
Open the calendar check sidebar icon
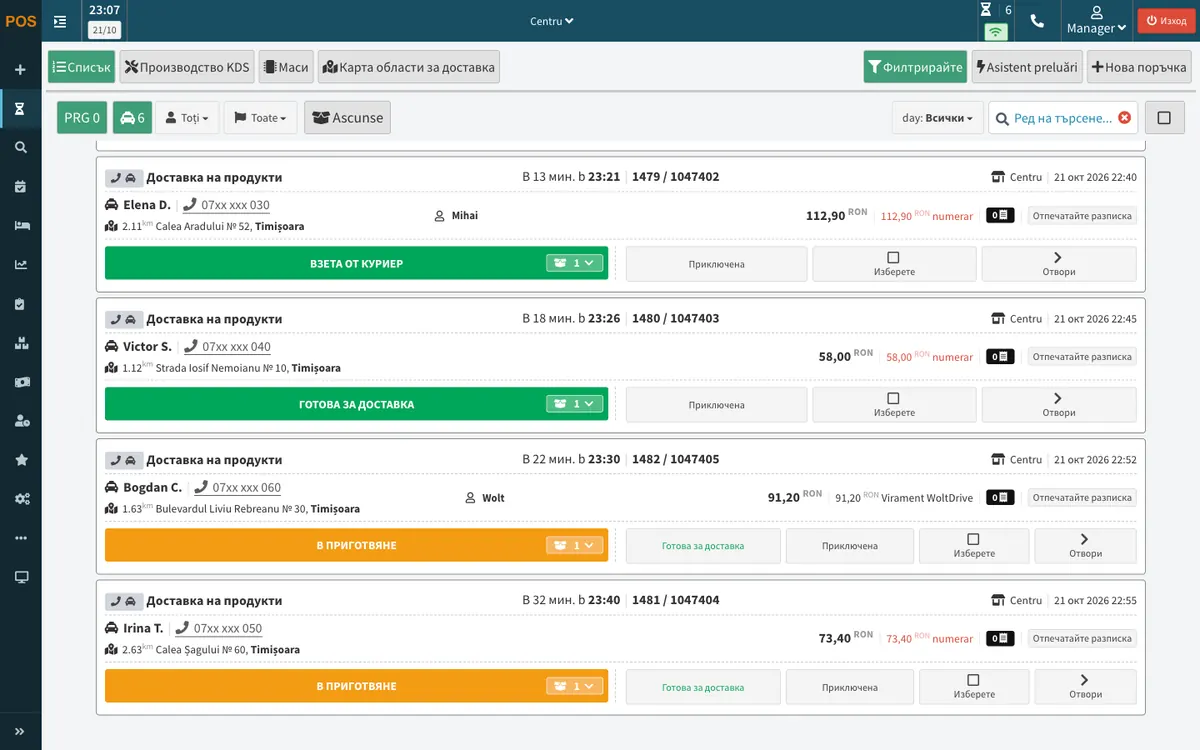point(20,186)
